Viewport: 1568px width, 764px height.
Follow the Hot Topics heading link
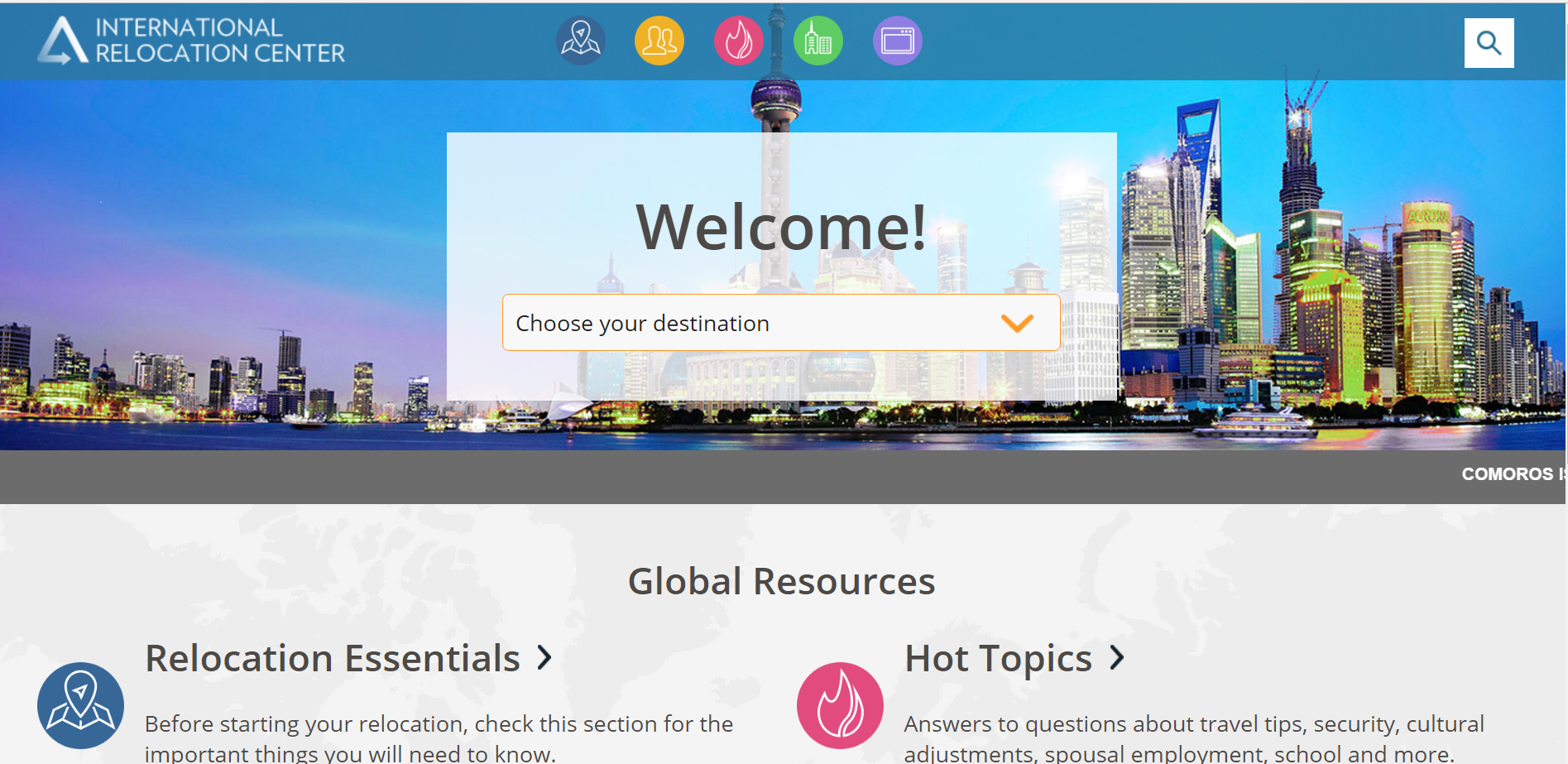tap(997, 657)
